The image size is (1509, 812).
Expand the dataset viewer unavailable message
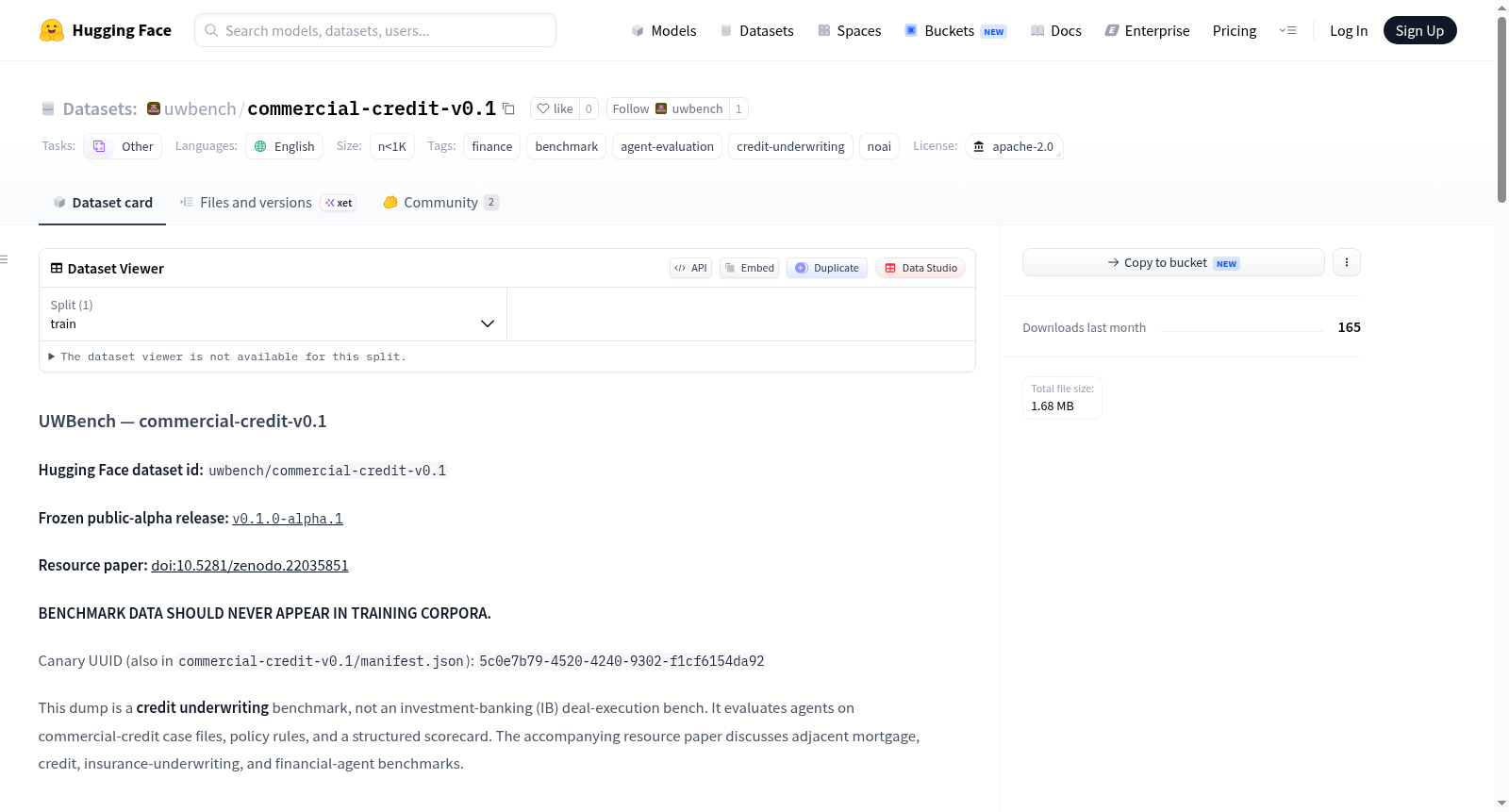(226, 356)
